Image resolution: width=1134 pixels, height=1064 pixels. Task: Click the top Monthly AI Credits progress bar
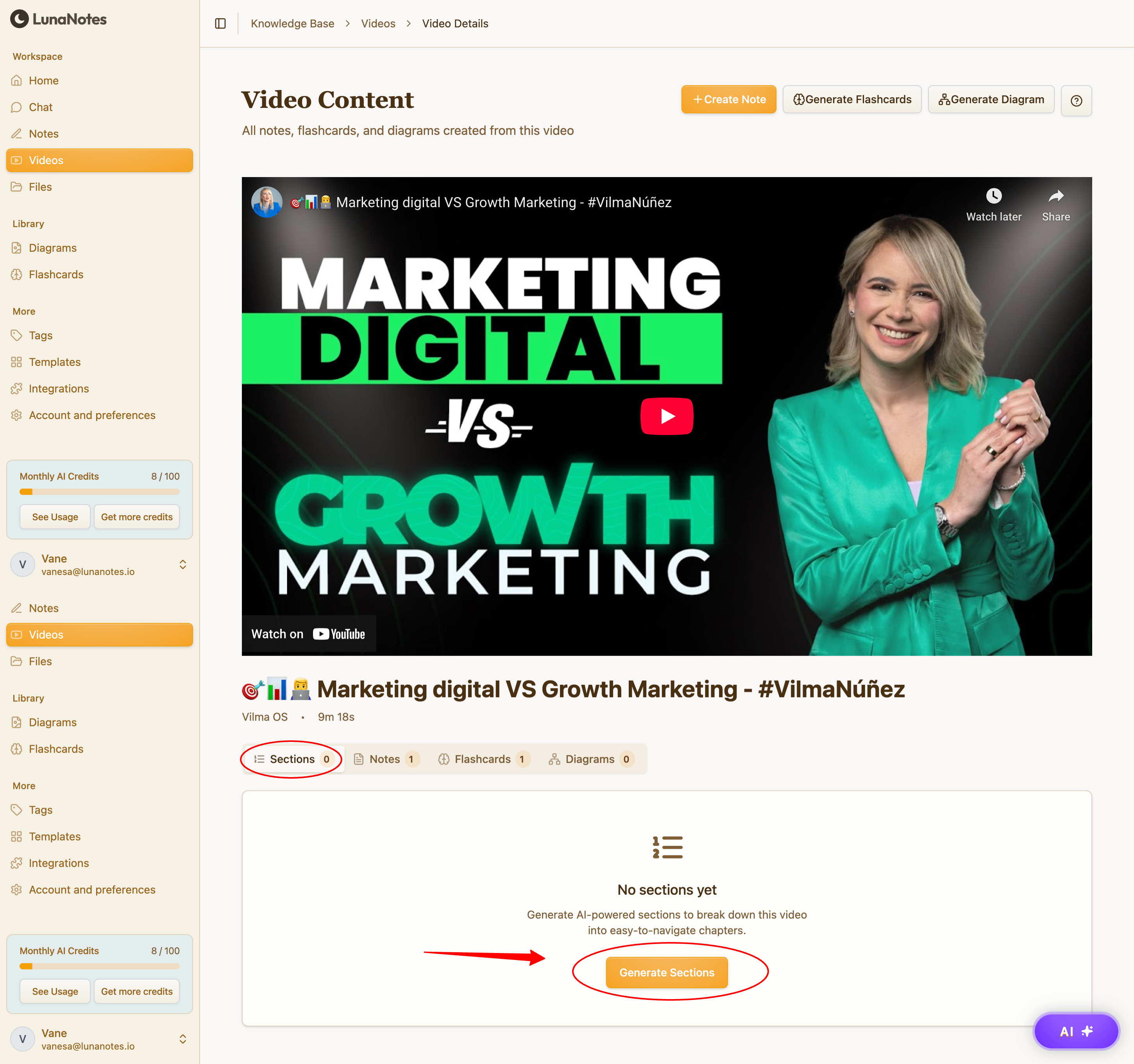99,491
